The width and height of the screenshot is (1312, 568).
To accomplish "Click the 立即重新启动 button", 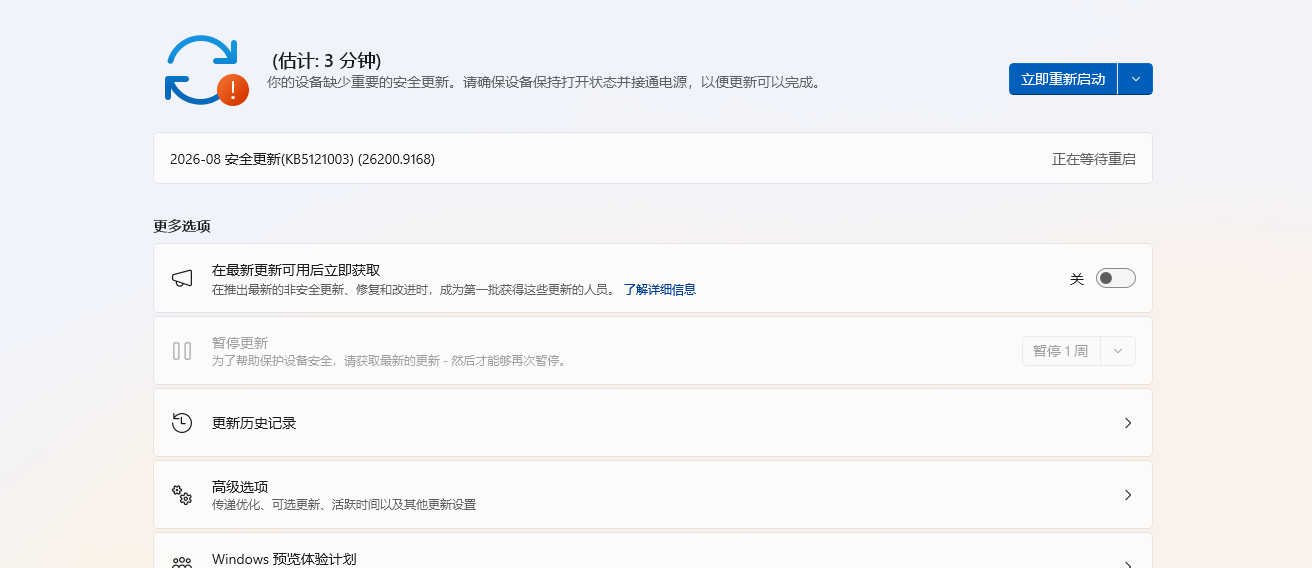I will pyautogui.click(x=1063, y=79).
